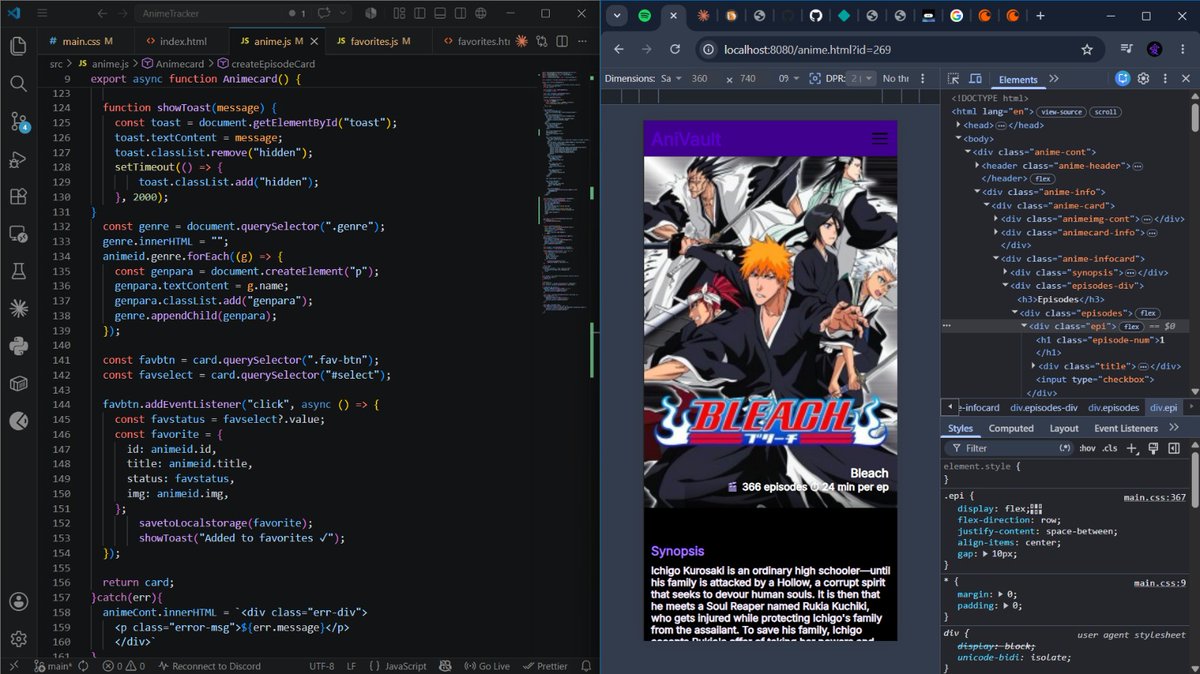1200x674 pixels.
Task: Open the throttling dropdown in device toolbar
Action: coord(896,79)
